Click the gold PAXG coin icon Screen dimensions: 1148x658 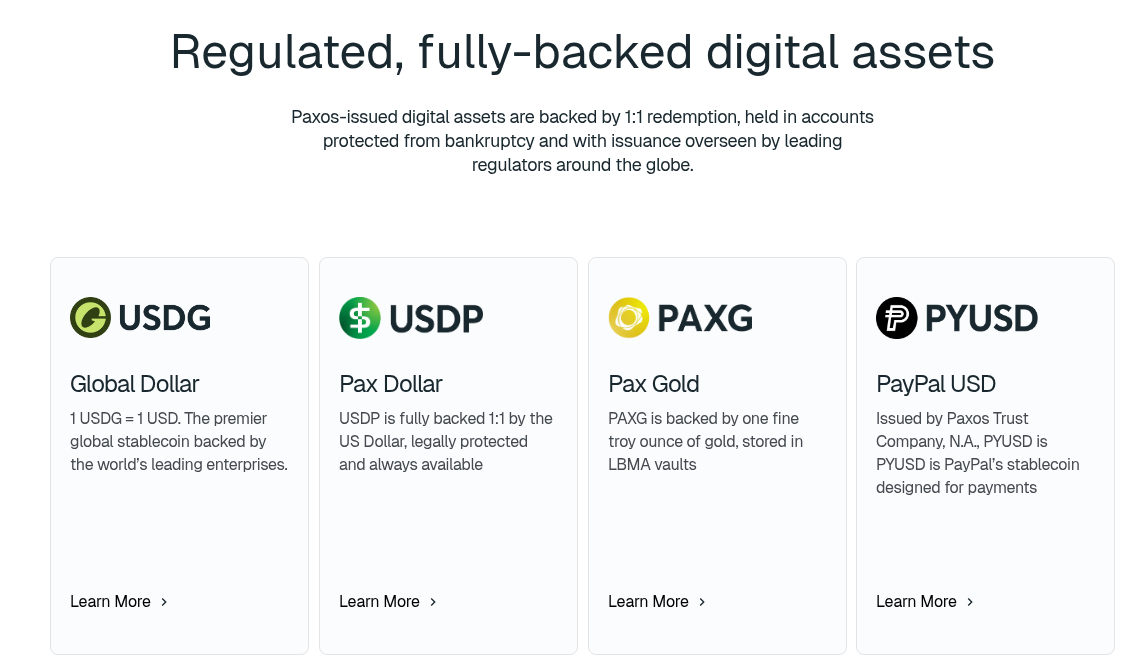(x=628, y=318)
